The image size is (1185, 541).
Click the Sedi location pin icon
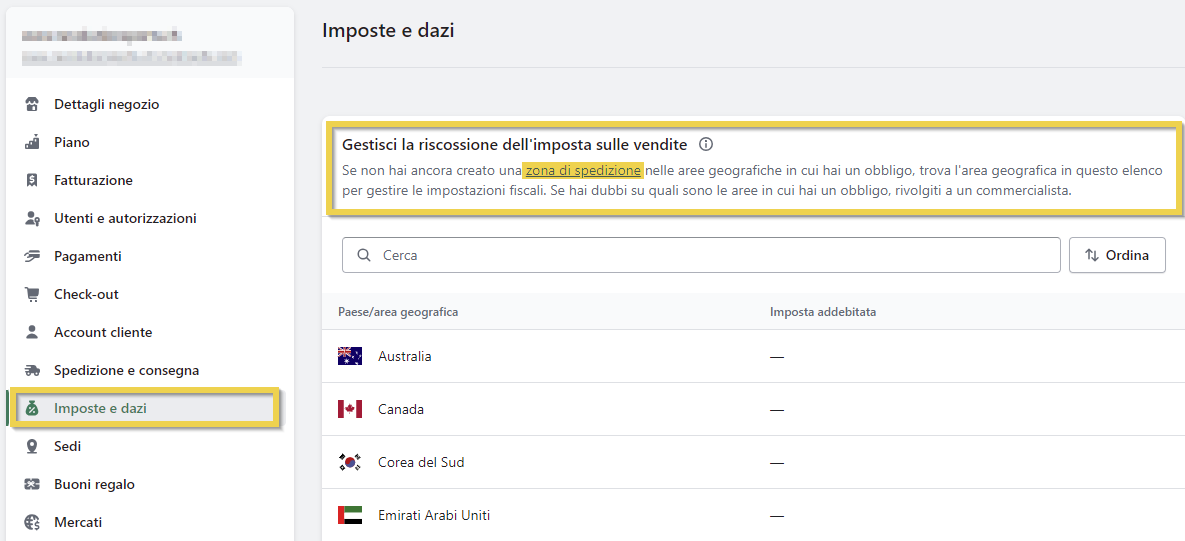pos(32,447)
